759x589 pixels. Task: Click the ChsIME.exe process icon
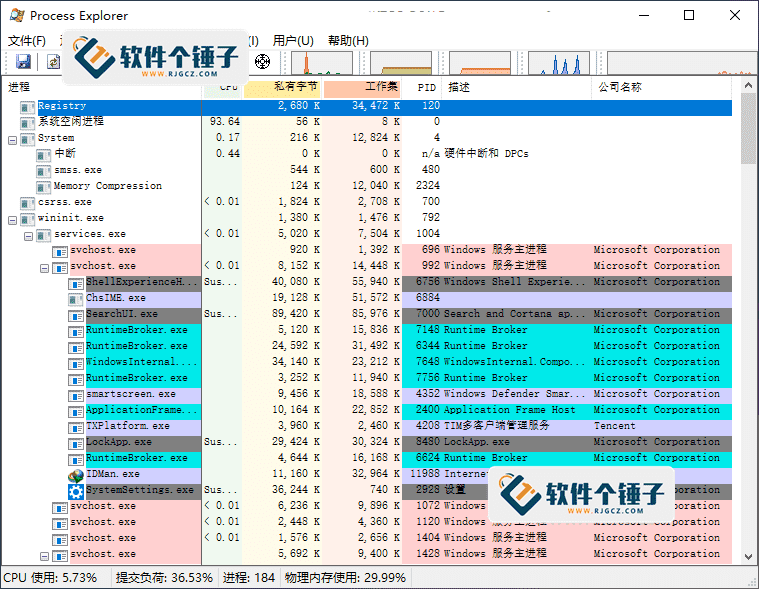(x=76, y=299)
